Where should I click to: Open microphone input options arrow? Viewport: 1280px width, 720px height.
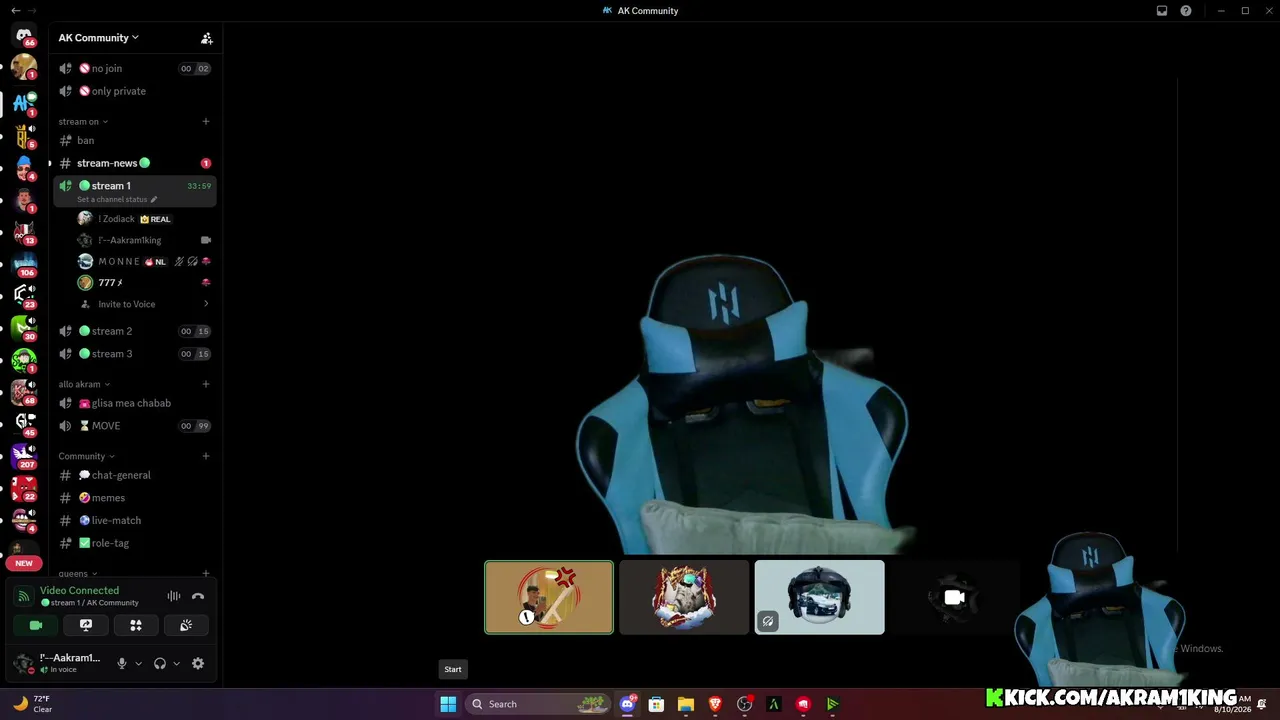[x=138, y=663]
